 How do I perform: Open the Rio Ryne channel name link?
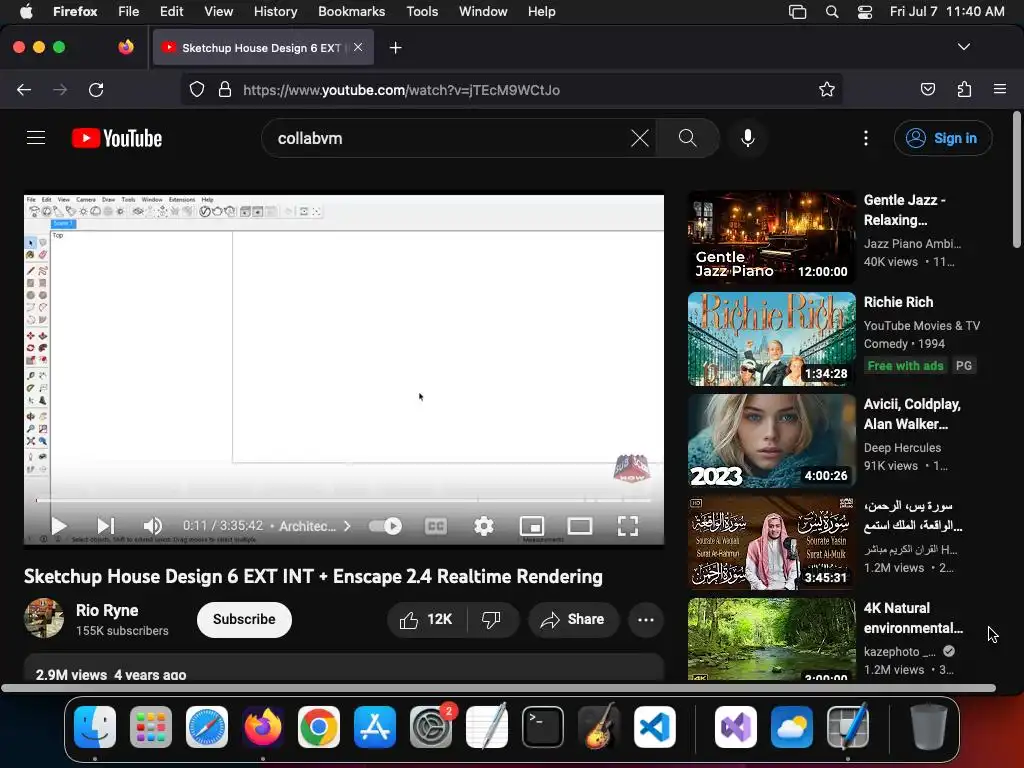tap(107, 610)
